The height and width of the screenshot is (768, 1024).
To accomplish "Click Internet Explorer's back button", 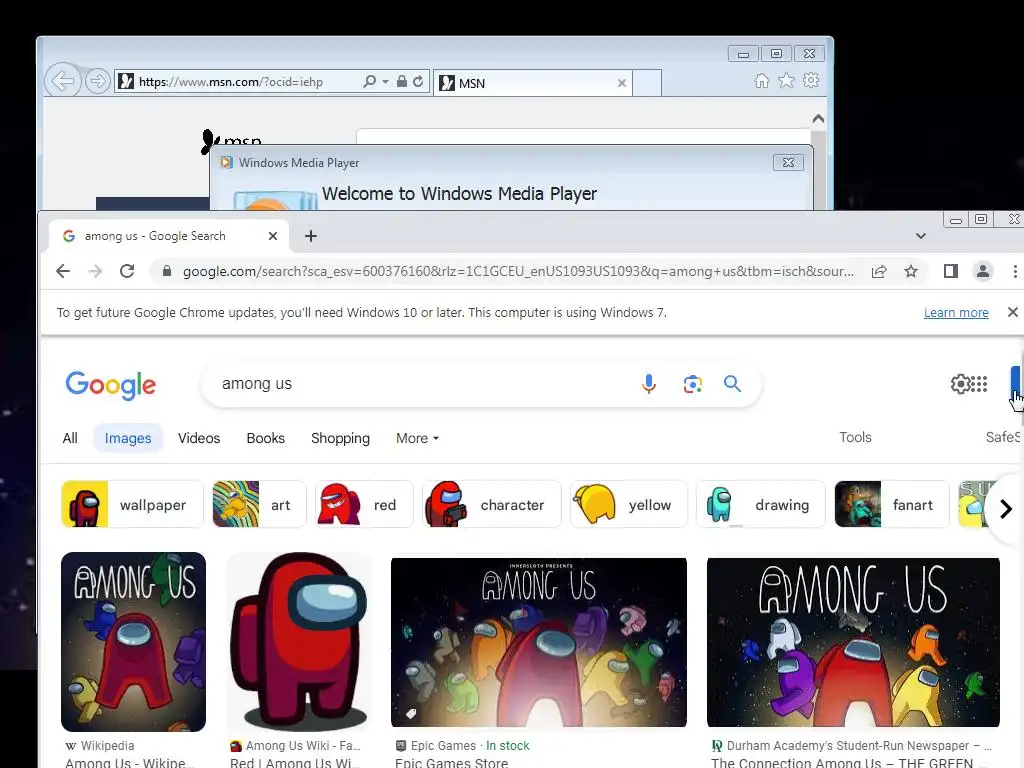I will point(63,81).
